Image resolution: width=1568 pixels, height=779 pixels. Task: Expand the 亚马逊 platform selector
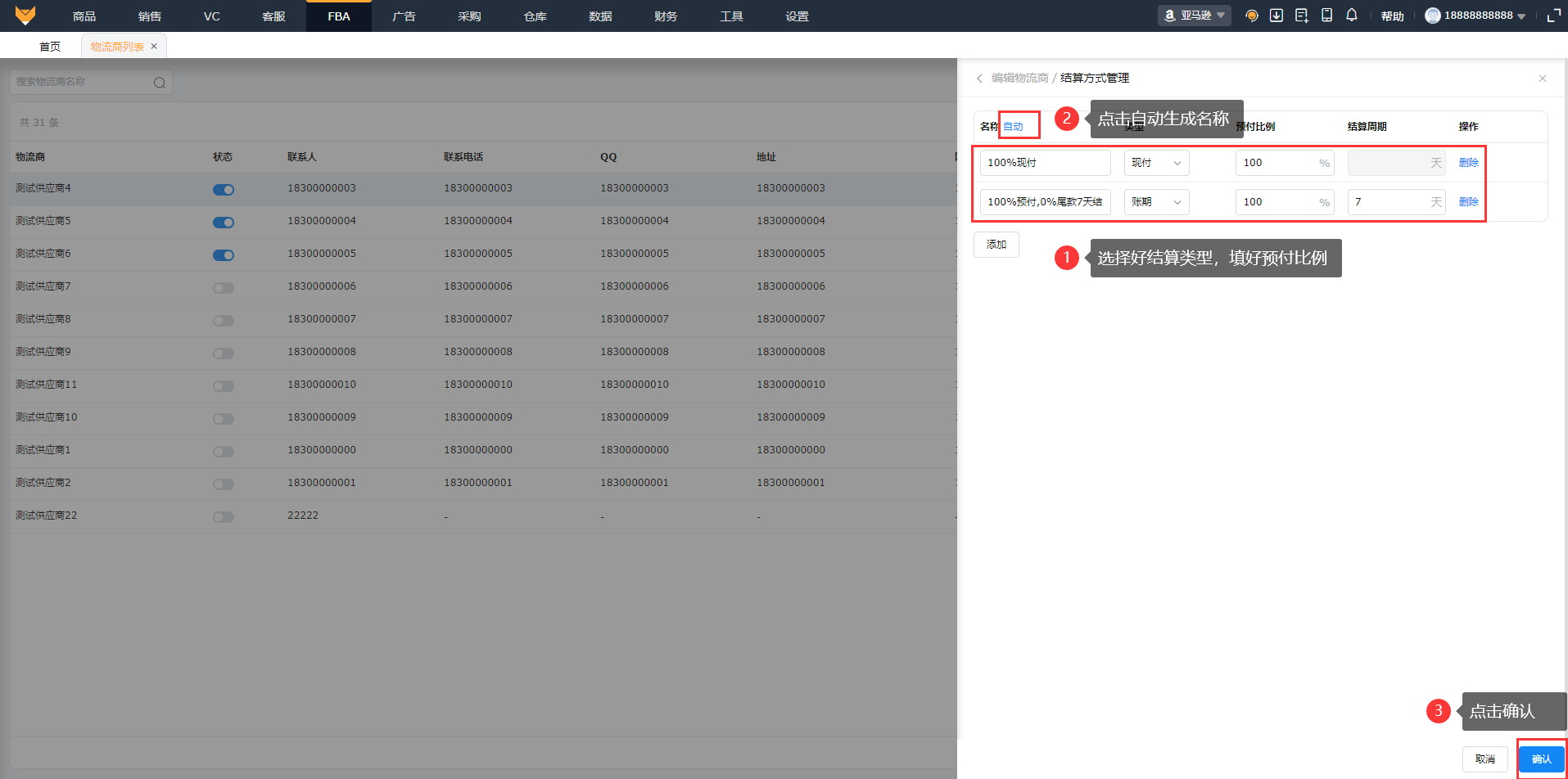click(1194, 16)
